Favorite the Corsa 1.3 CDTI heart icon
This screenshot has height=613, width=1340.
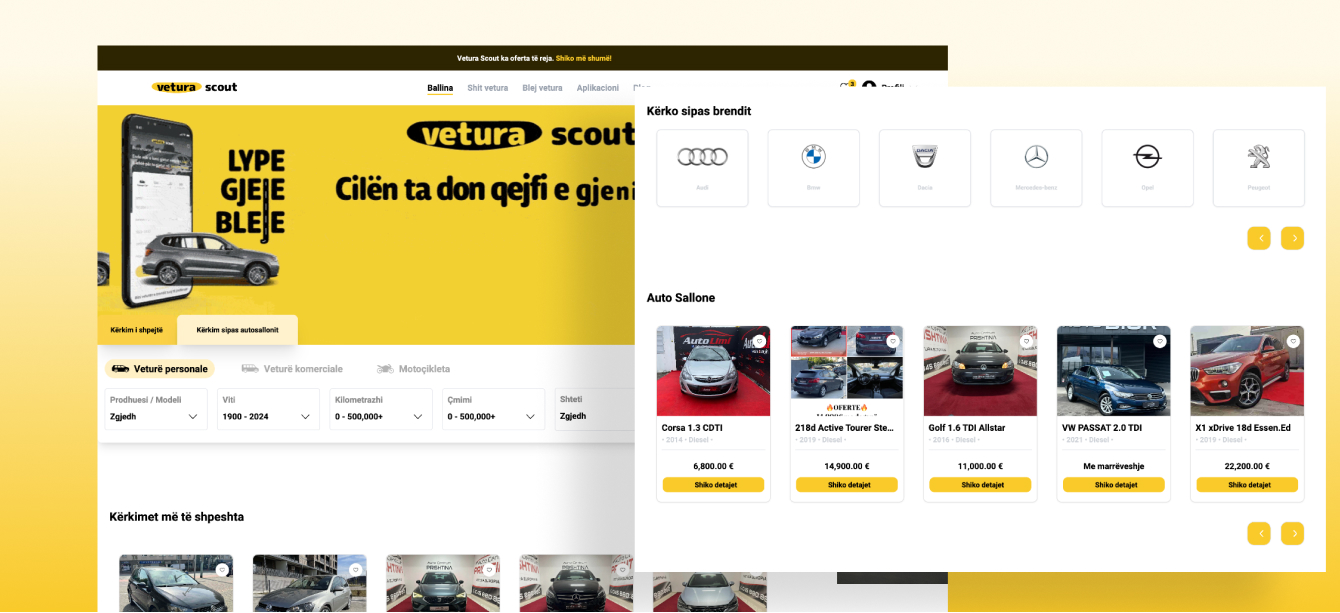[759, 341]
